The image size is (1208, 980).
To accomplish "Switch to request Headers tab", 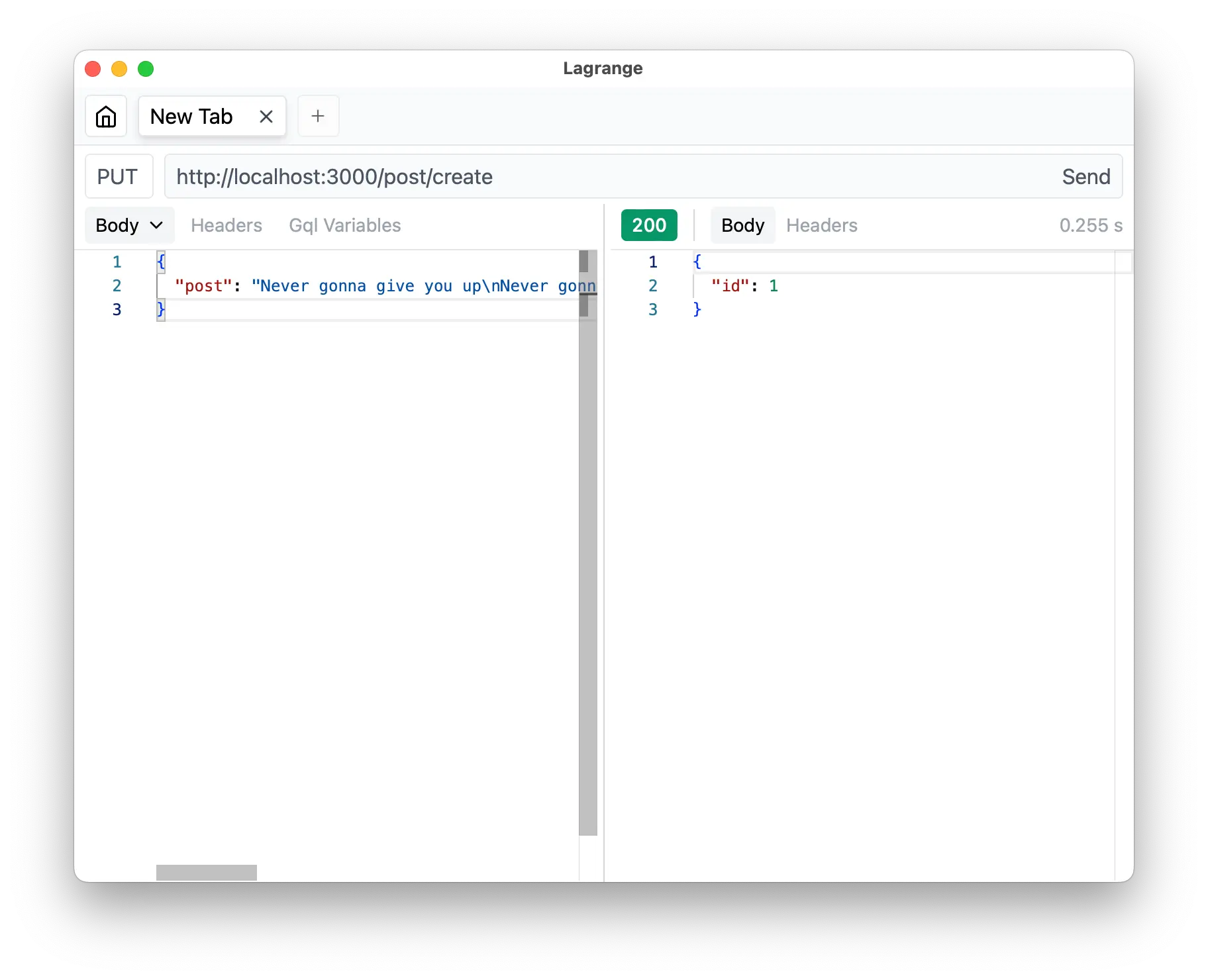I will 226,225.
